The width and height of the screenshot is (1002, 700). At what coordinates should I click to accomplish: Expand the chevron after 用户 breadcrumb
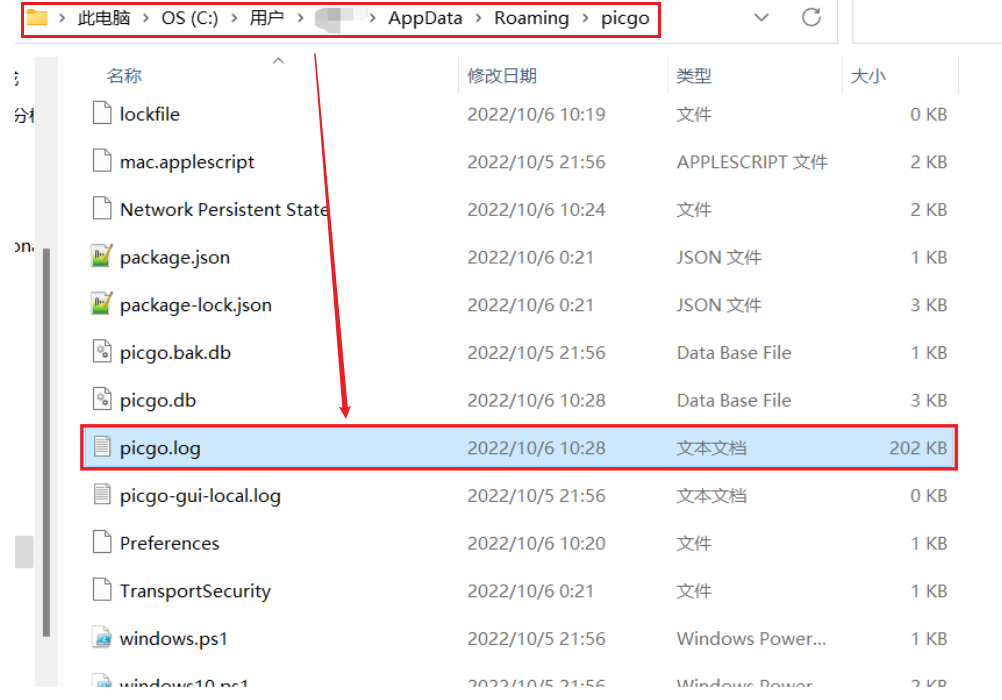[300, 19]
